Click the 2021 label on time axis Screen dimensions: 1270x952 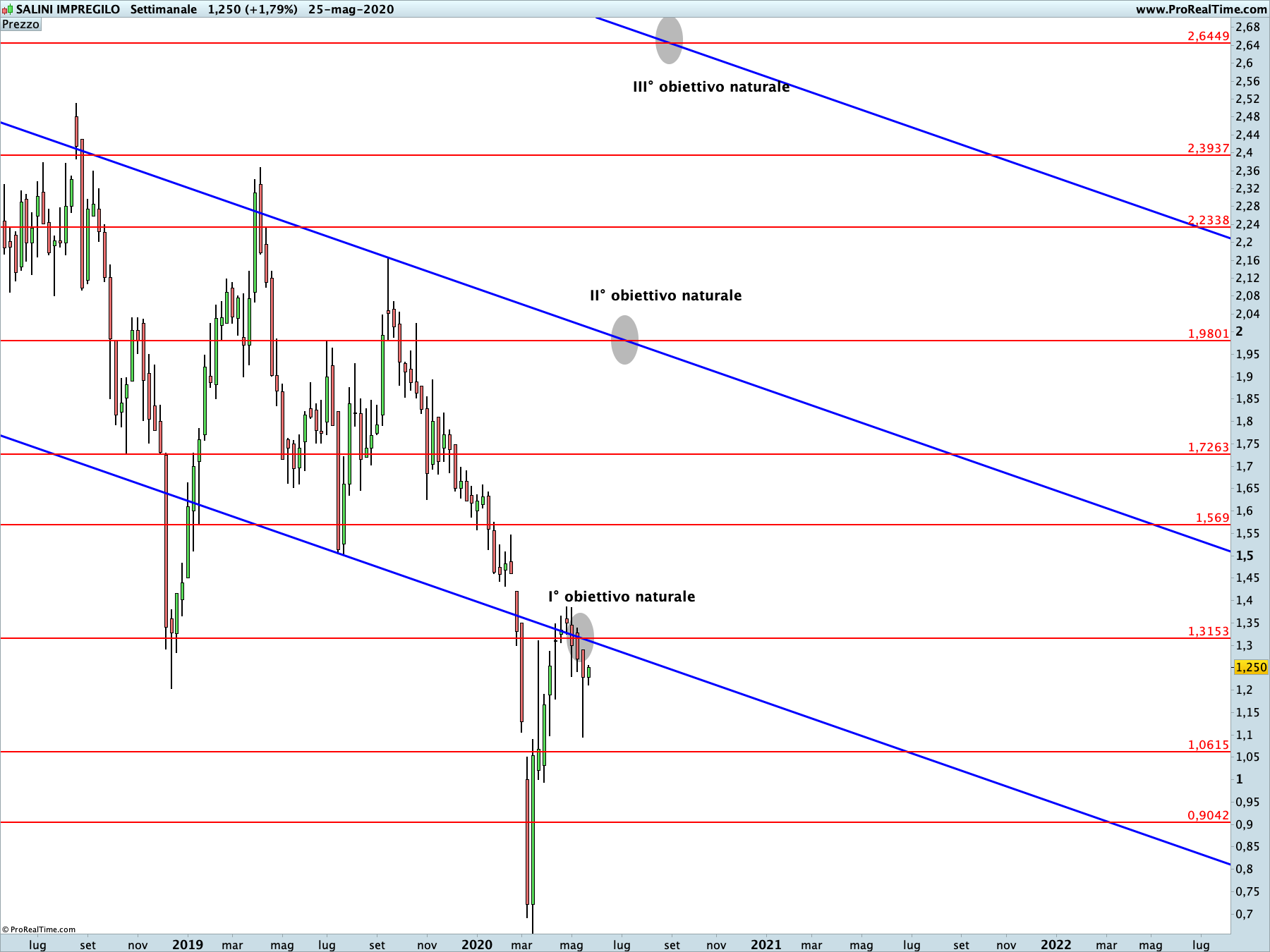point(766,945)
